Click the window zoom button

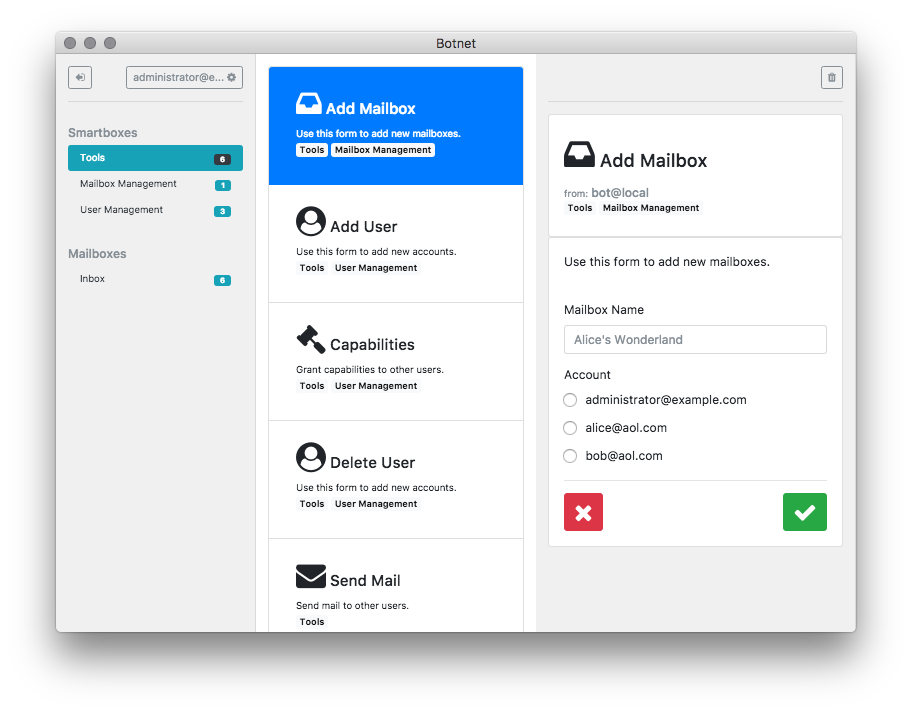(x=110, y=43)
